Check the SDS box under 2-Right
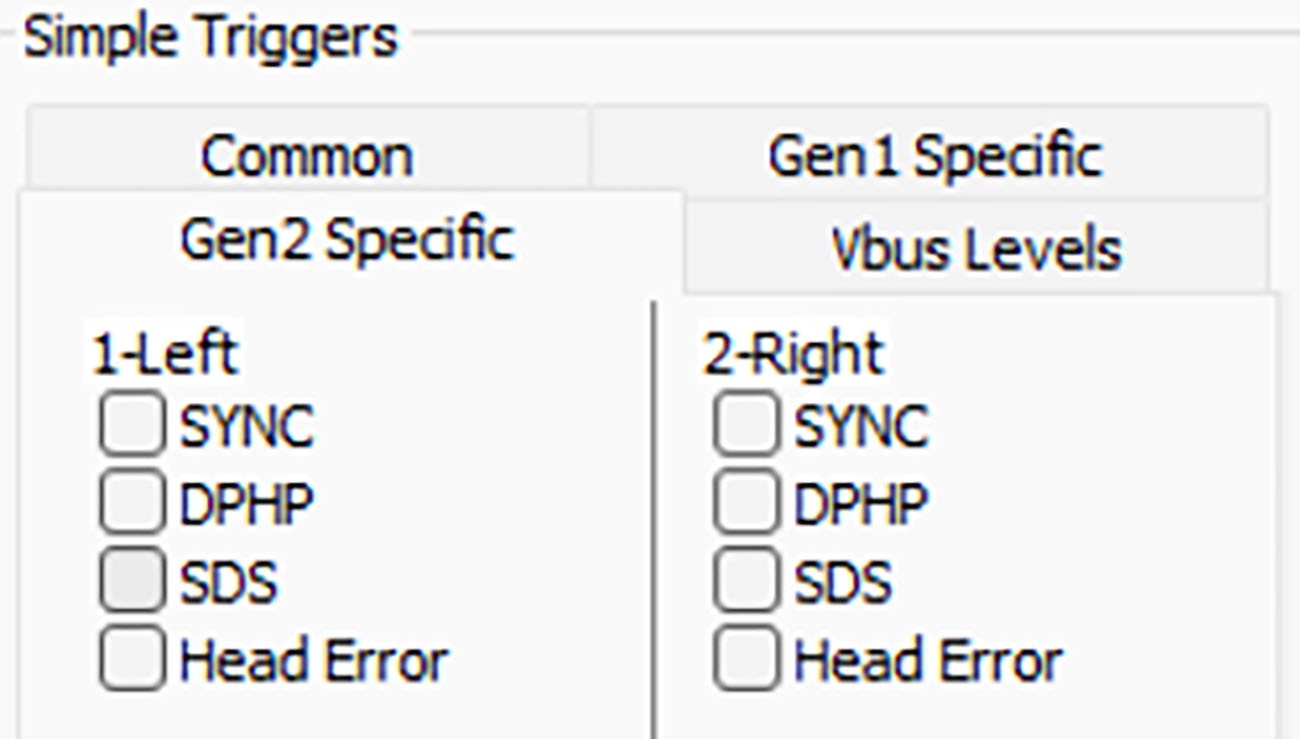The width and height of the screenshot is (1300, 739). [x=746, y=581]
